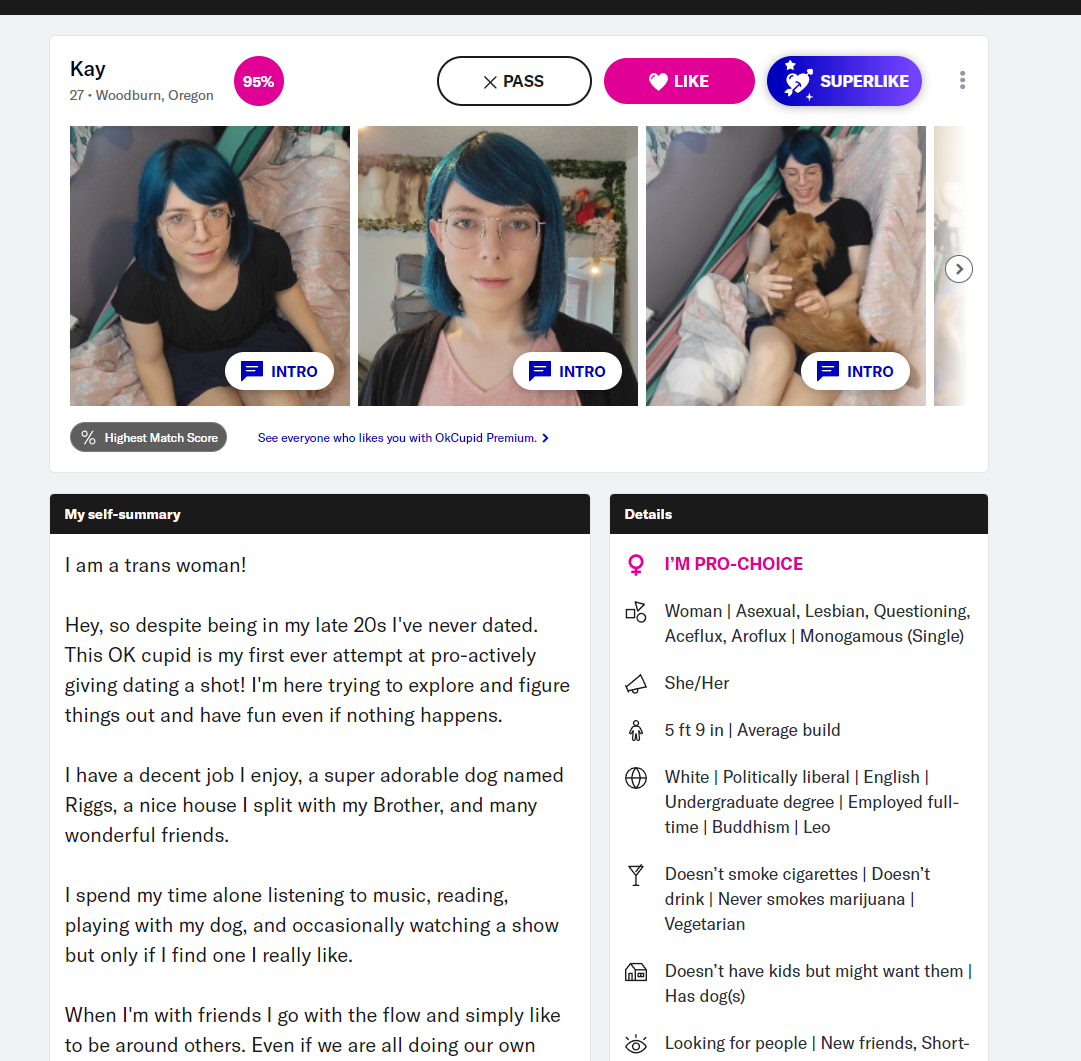Show next photos with carousel arrow

(958, 269)
